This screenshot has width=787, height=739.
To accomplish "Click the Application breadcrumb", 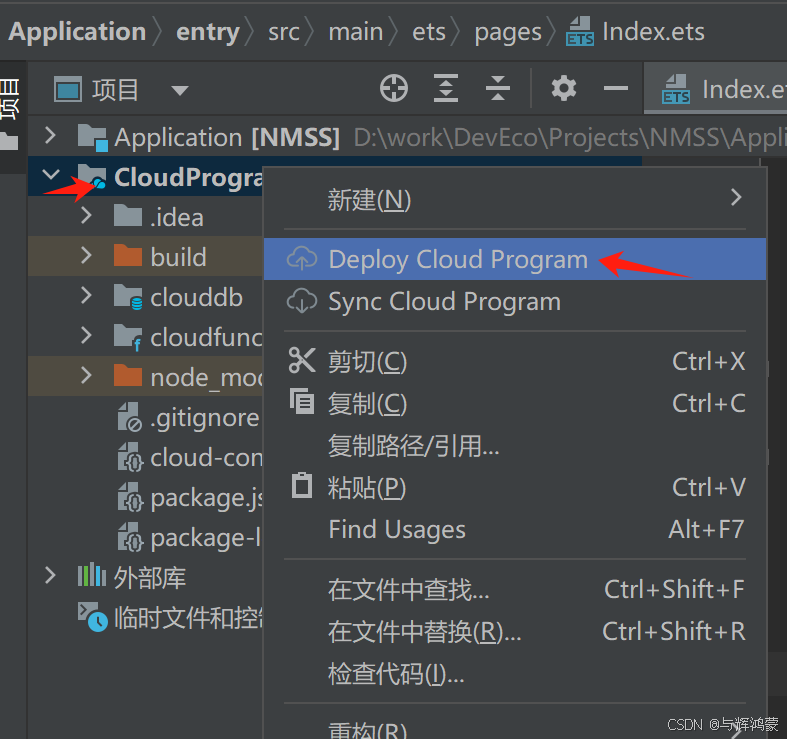I will (x=77, y=32).
